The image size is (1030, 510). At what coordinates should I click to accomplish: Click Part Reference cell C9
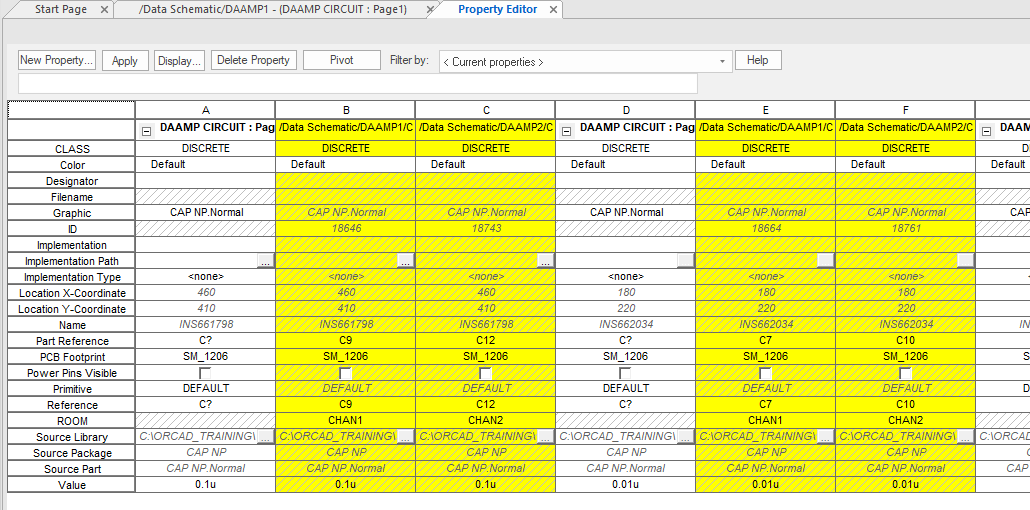pyautogui.click(x=345, y=340)
